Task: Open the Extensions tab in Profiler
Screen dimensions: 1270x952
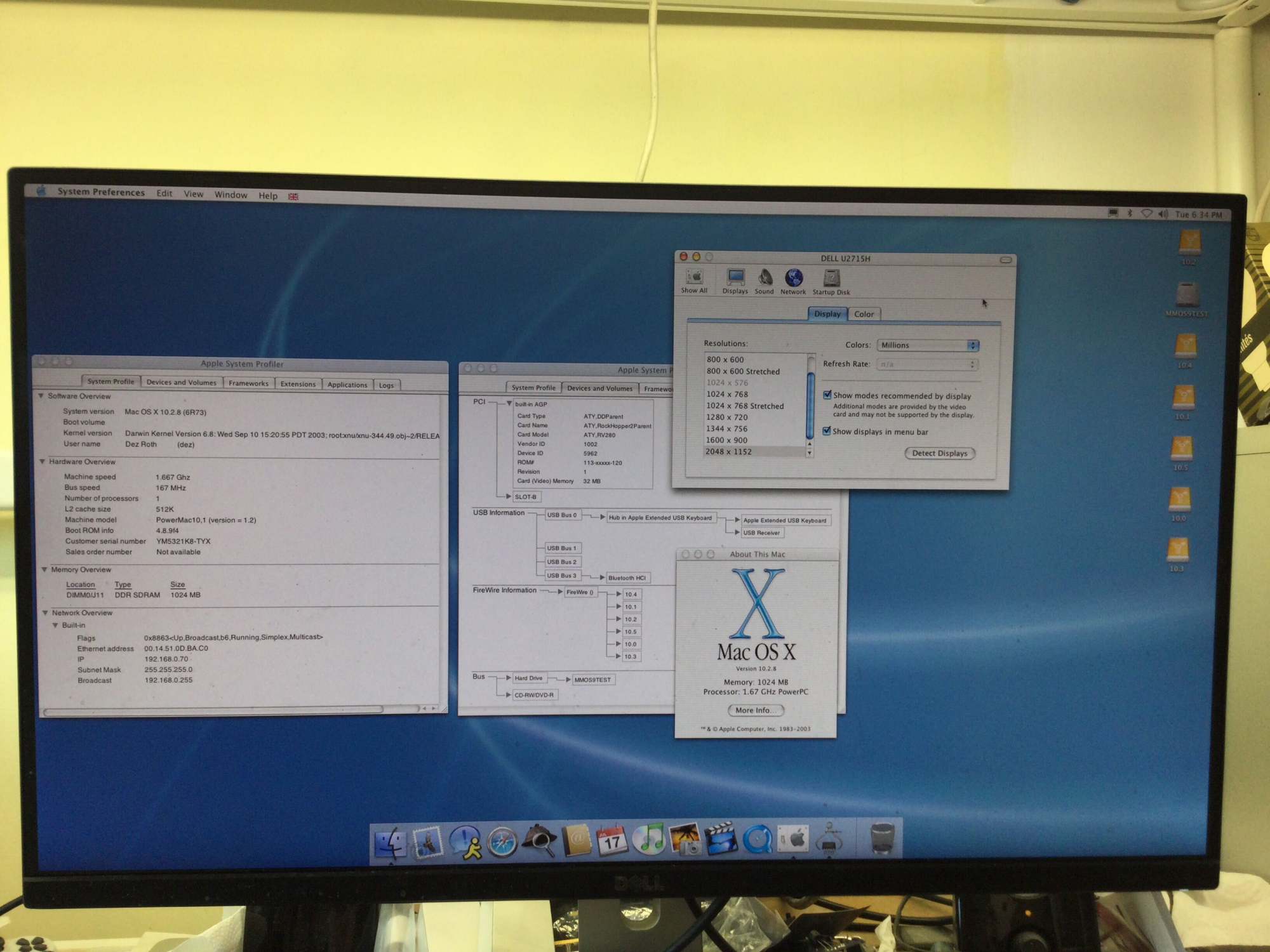Action: click(298, 384)
